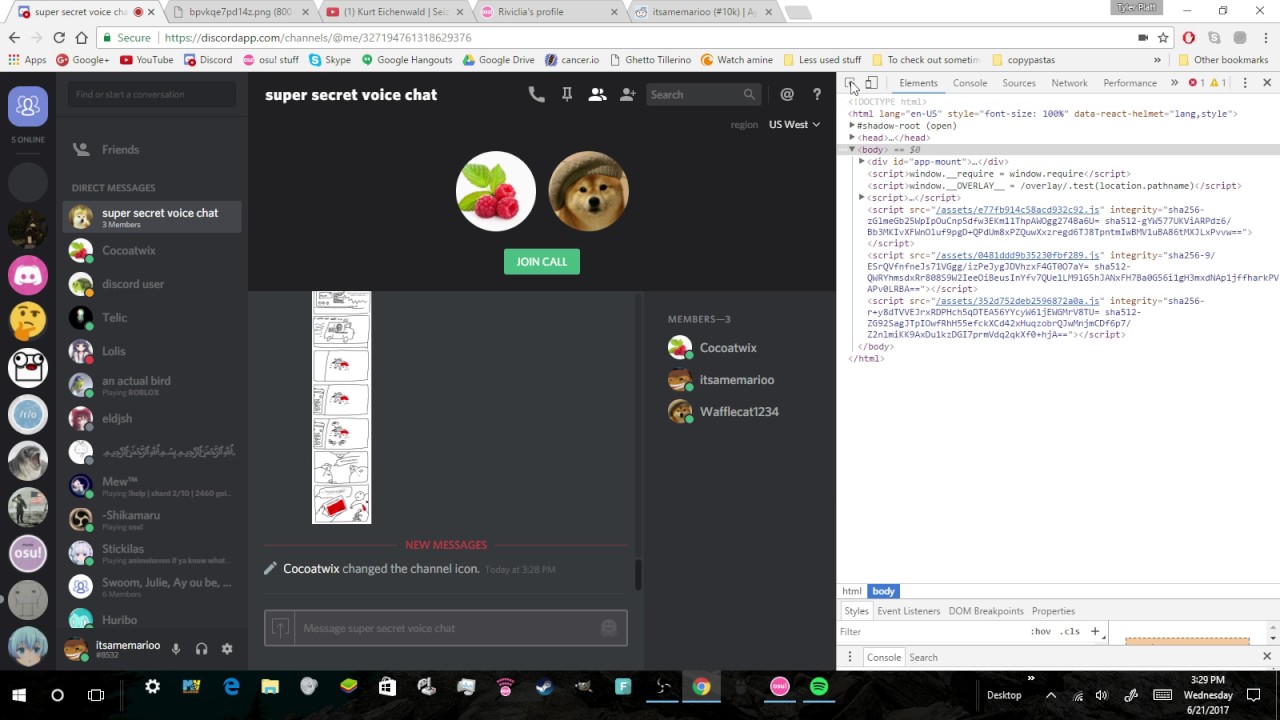The image size is (1280, 720).
Task: Open Friends in sidebar
Action: 152,150
